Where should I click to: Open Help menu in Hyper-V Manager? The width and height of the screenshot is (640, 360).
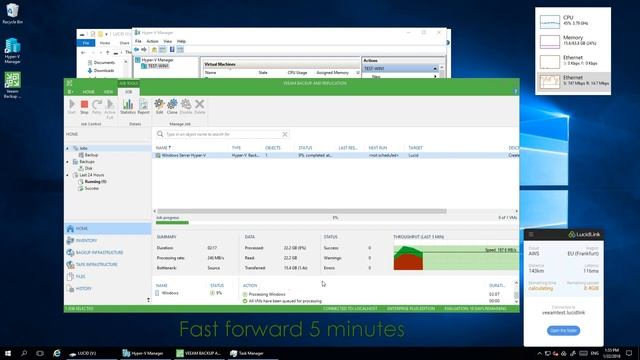181,41
